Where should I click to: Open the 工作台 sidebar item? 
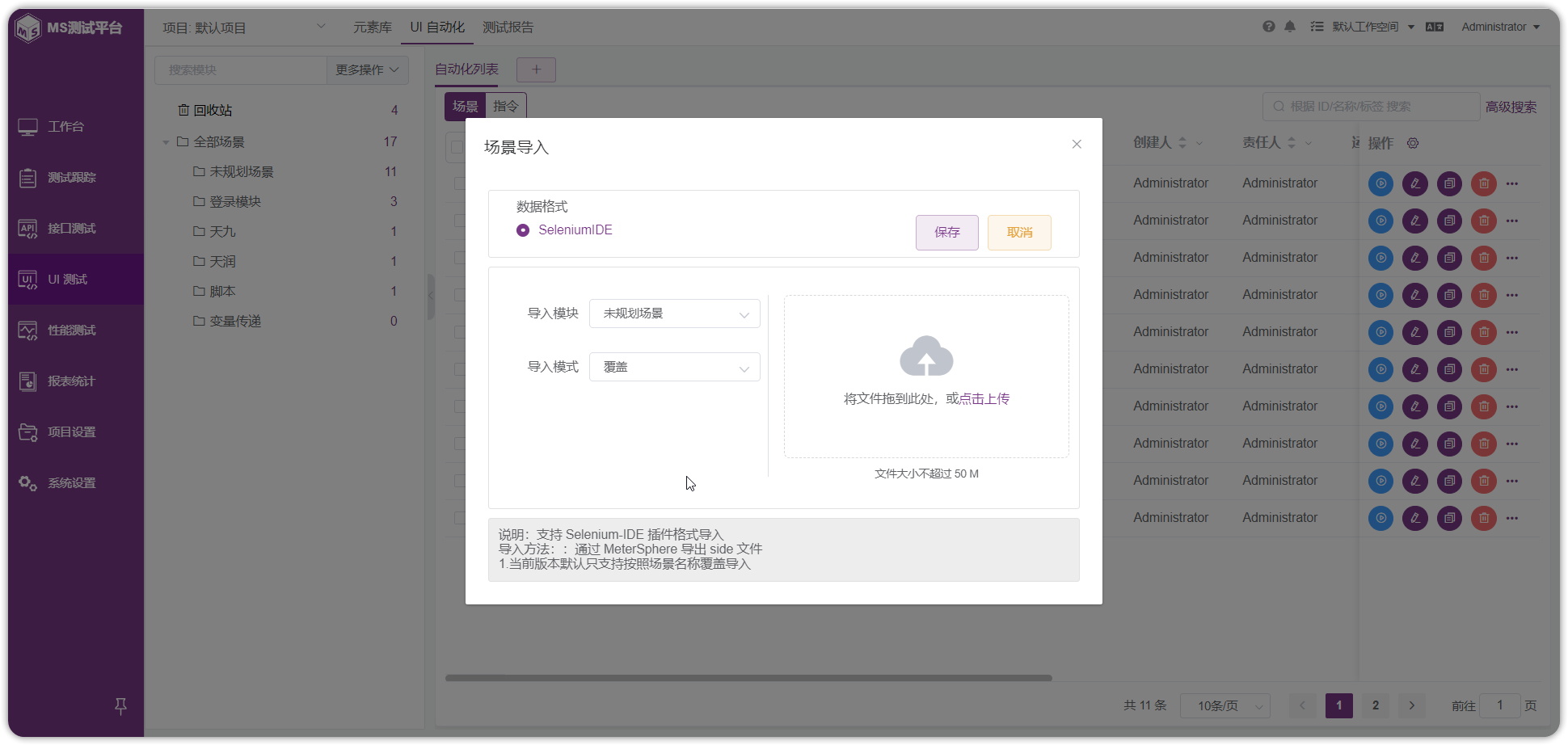click(76, 127)
